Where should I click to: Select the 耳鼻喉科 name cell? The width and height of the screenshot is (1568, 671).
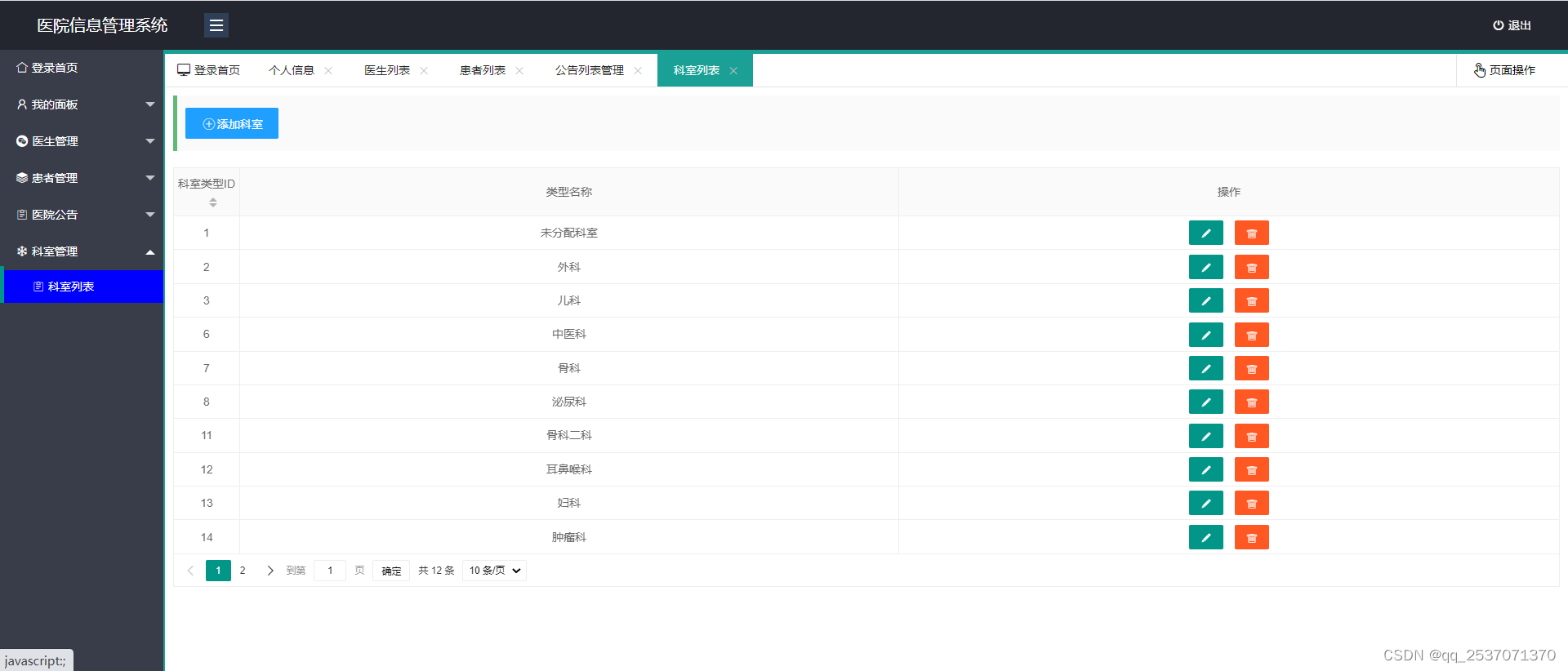click(569, 469)
